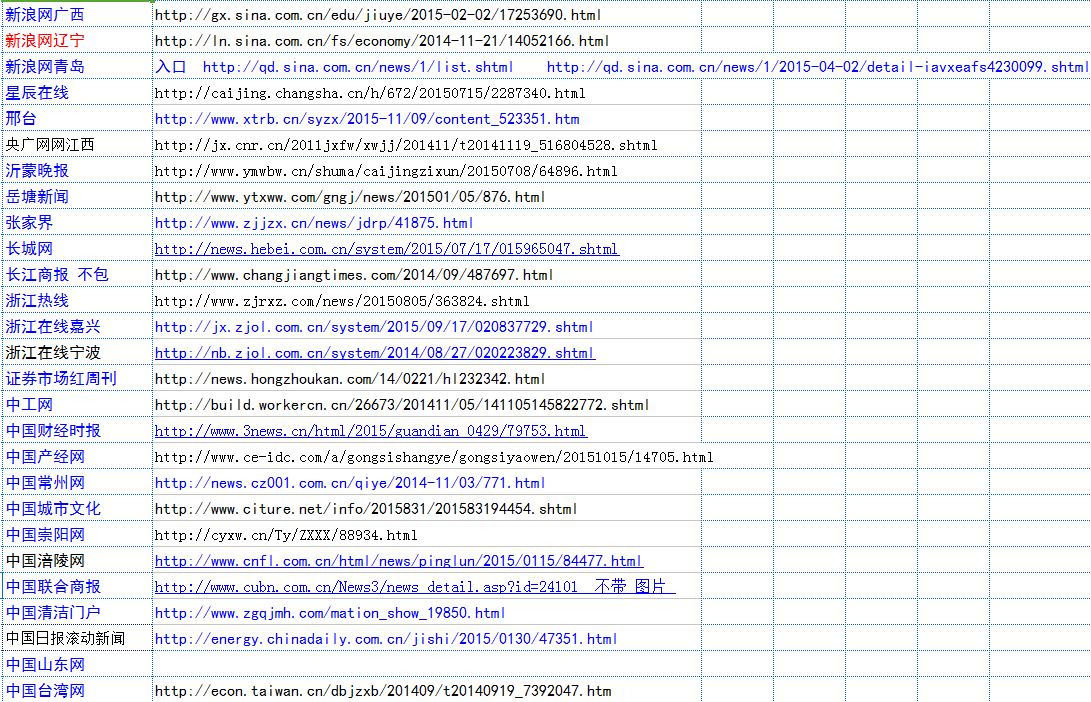Click the www.citure.net URL cell
1091x702 pixels.
click(x=427, y=508)
